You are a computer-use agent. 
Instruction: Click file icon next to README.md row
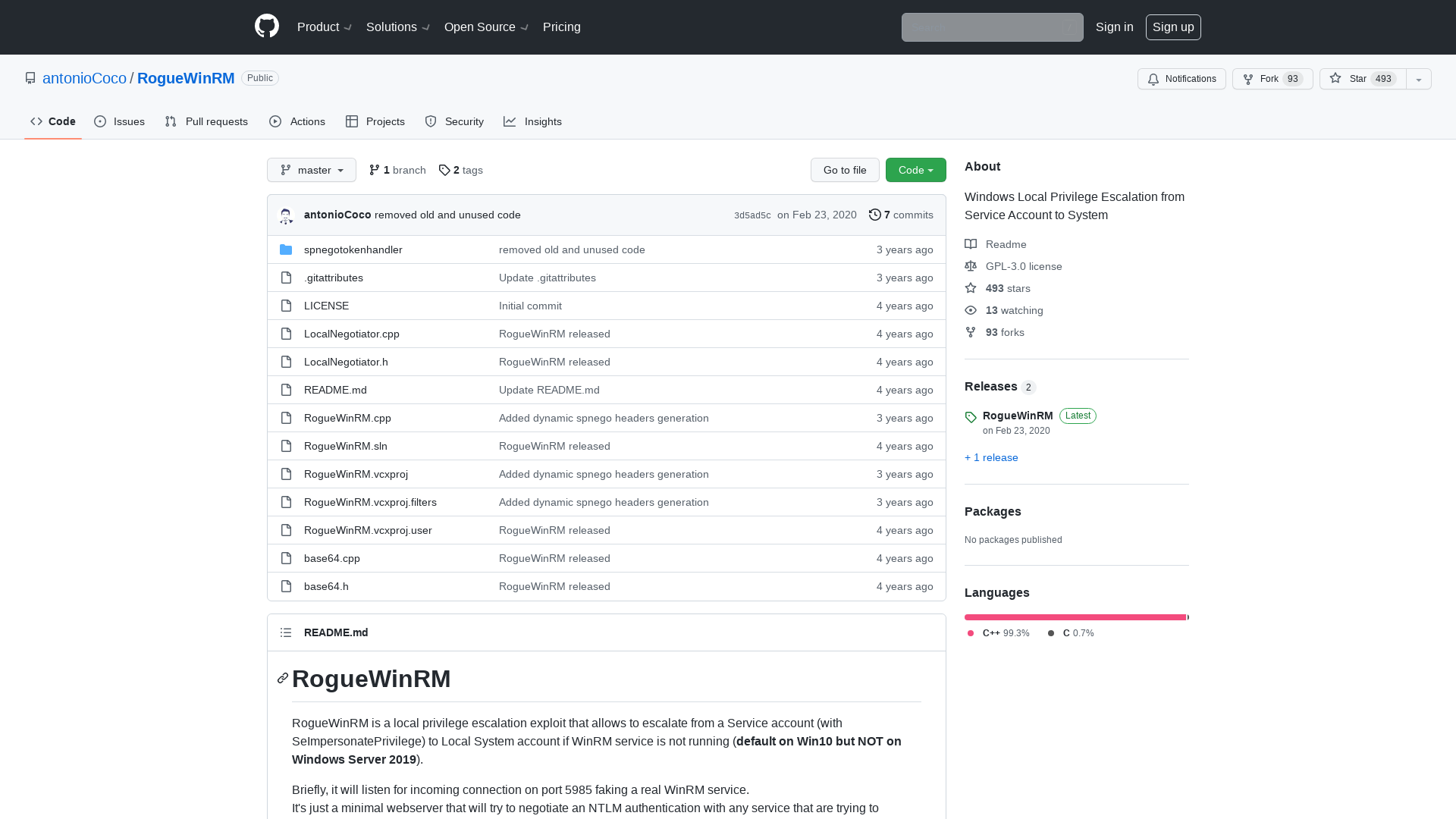coord(286,390)
